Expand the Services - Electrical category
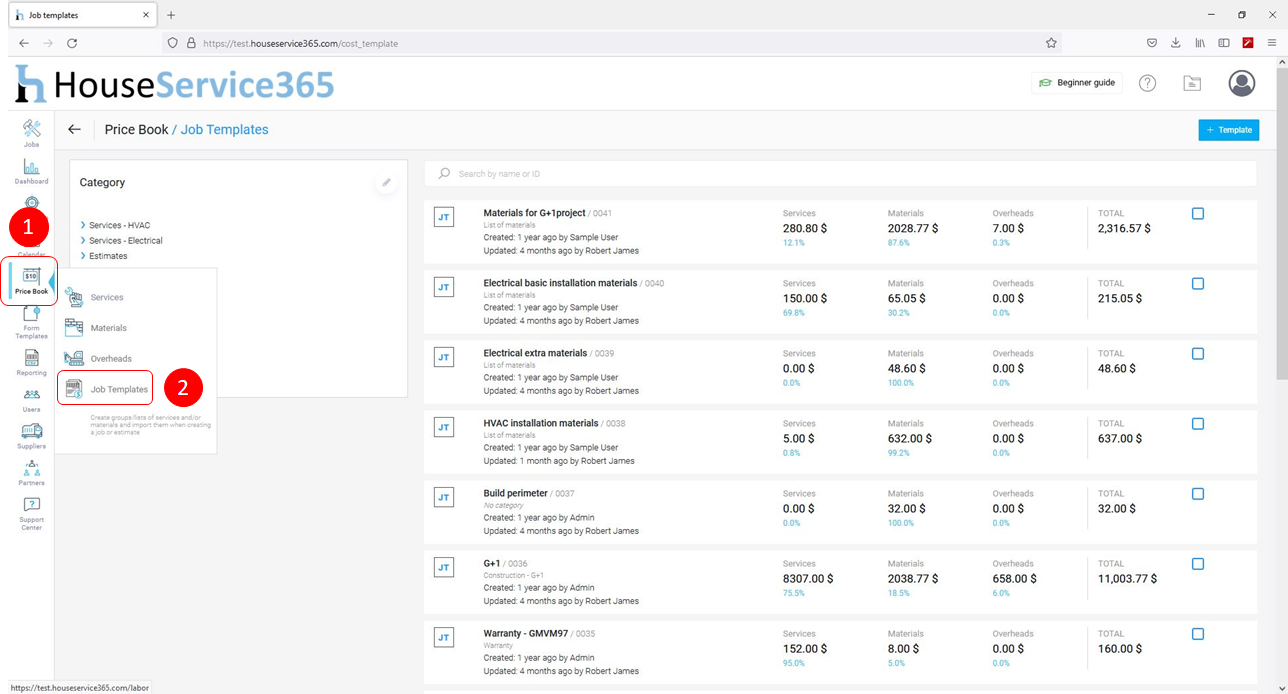The image size is (1288, 694). tap(124, 240)
